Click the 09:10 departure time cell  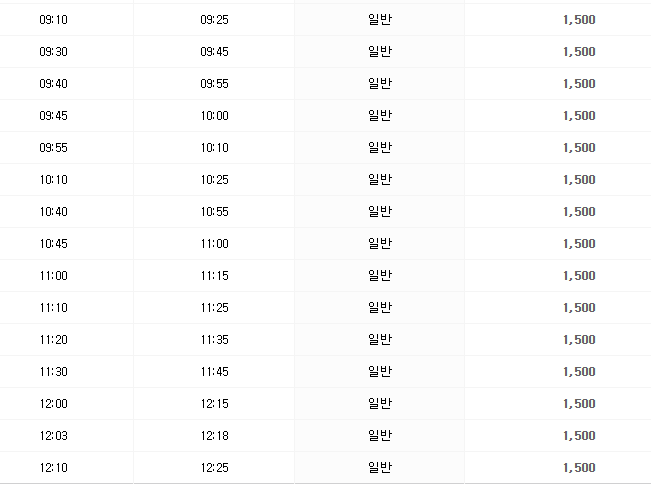pos(53,20)
